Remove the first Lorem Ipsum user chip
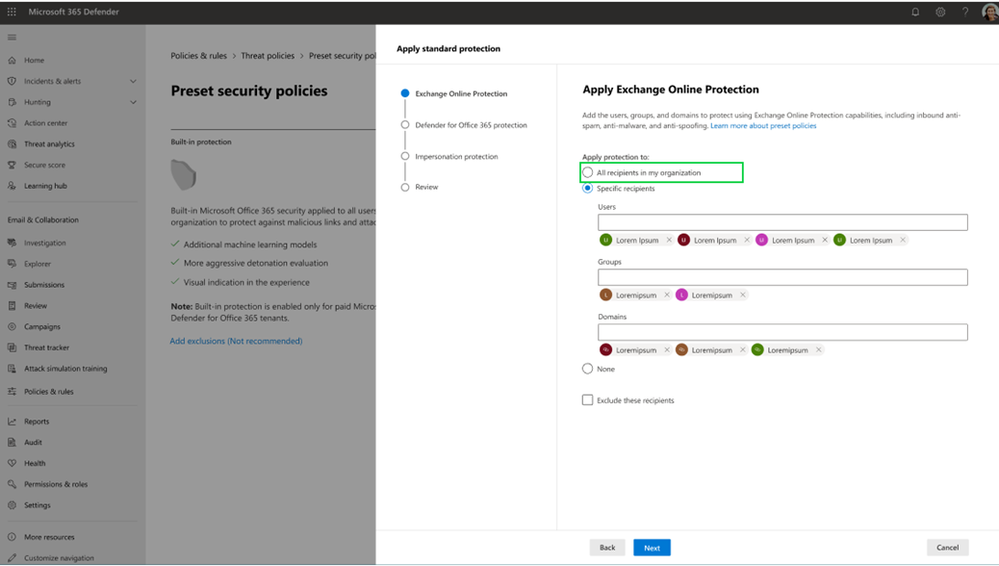999x566 pixels. tap(669, 240)
